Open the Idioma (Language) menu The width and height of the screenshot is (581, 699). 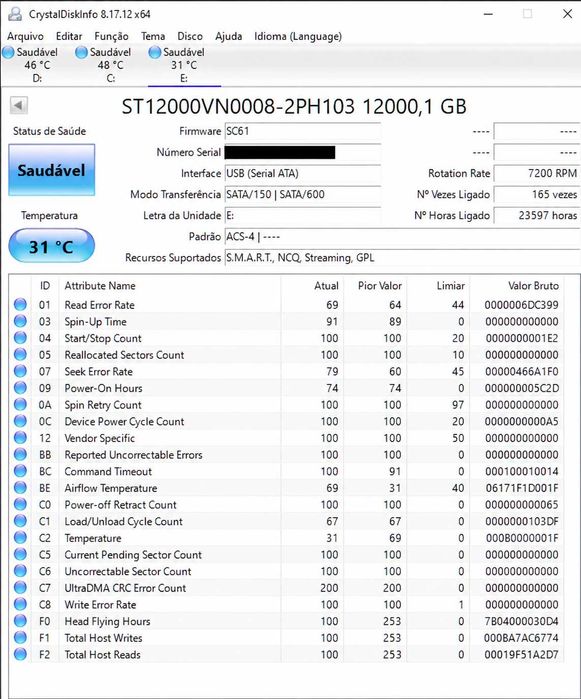(x=298, y=36)
